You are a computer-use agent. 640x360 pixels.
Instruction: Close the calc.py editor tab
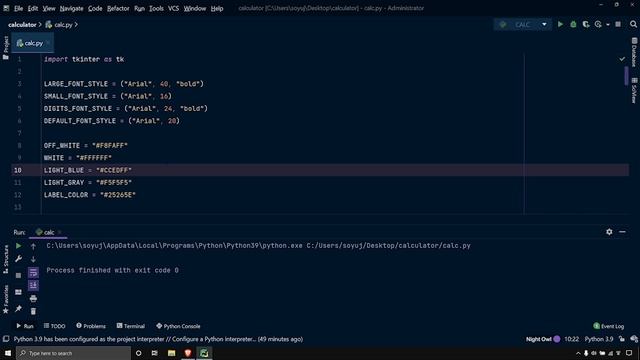[48, 43]
